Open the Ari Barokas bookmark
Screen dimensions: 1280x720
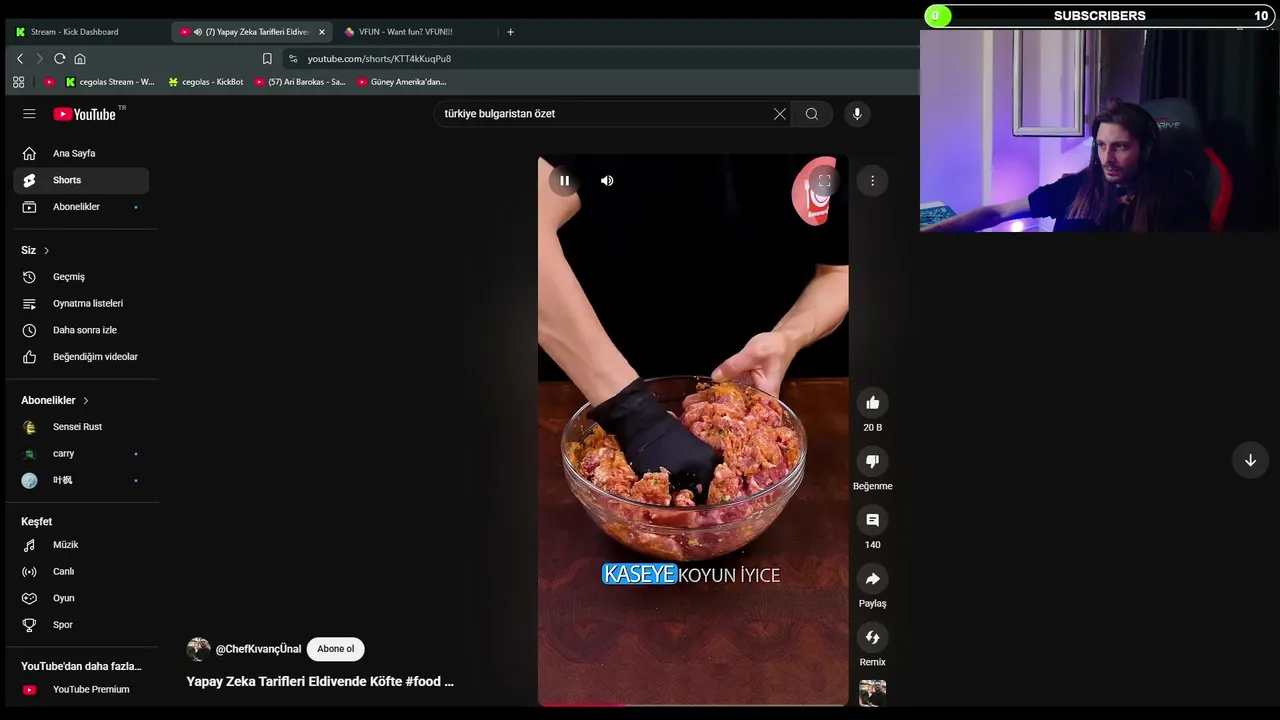(x=300, y=82)
